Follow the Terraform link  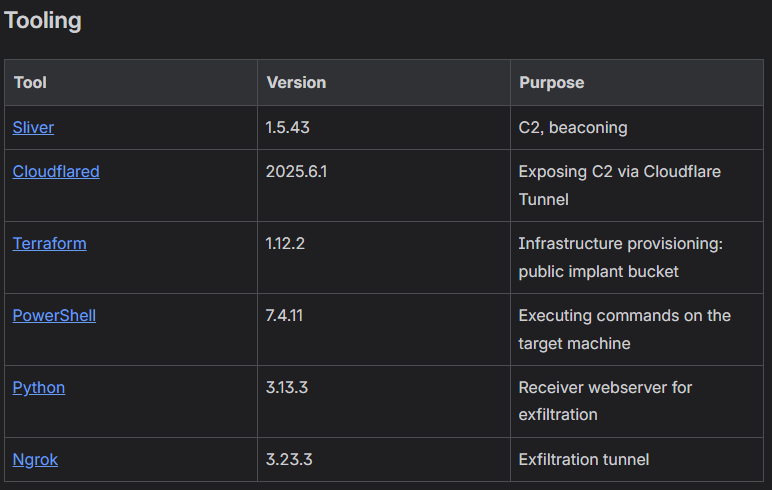coord(49,244)
